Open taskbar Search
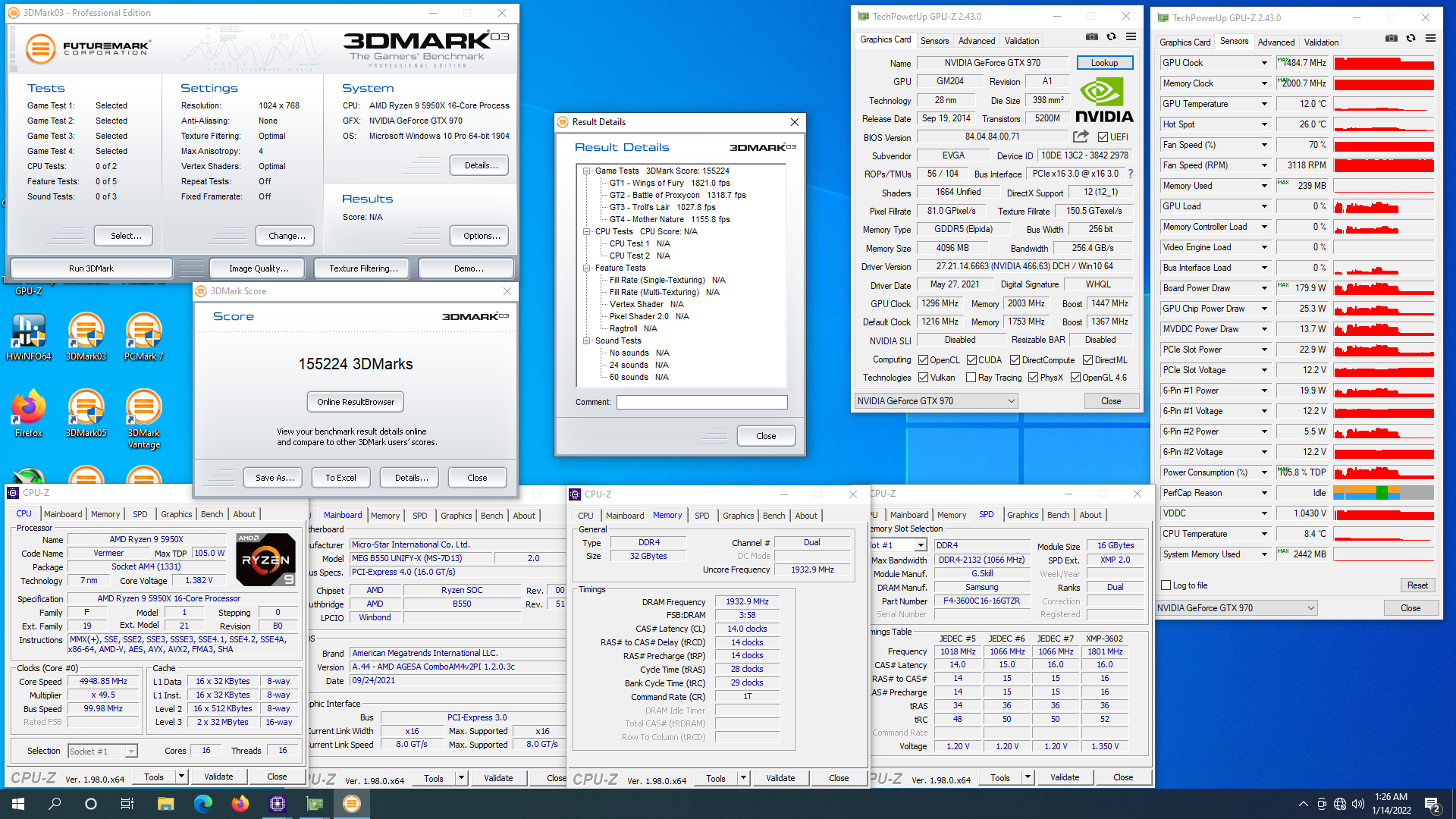Image resolution: width=1456 pixels, height=819 pixels. tap(55, 804)
